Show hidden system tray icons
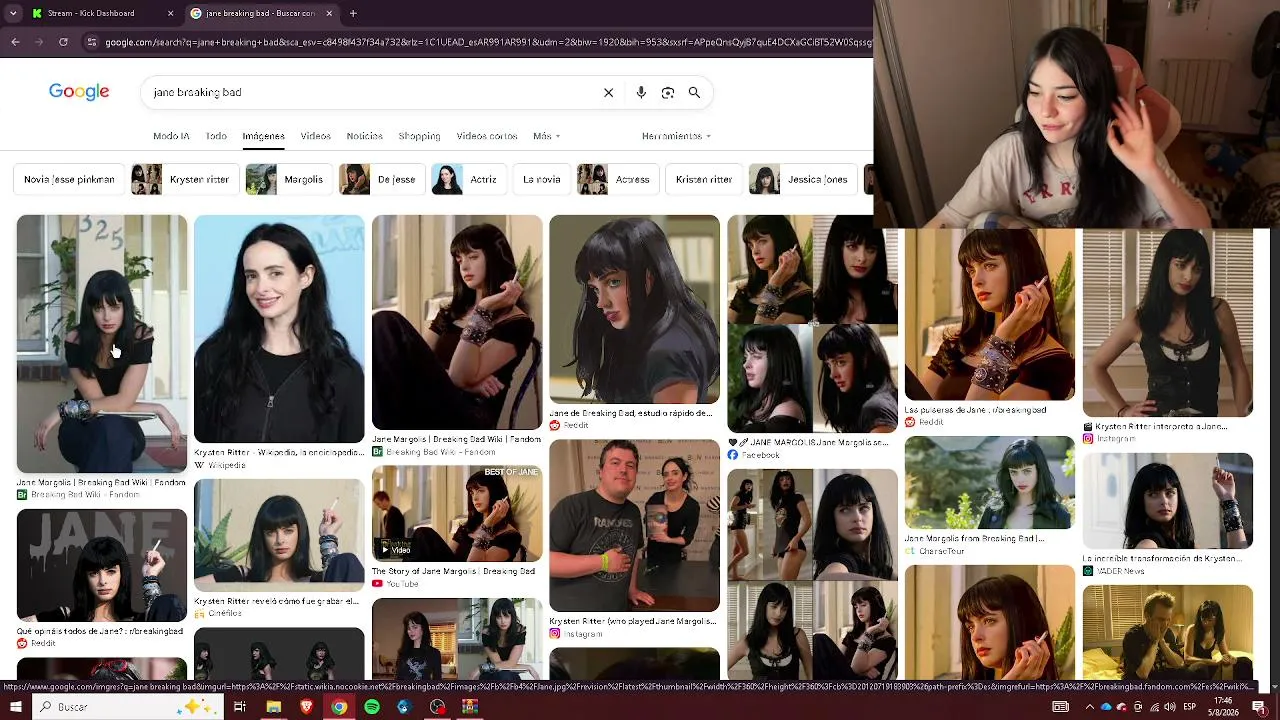 pyautogui.click(x=1090, y=707)
